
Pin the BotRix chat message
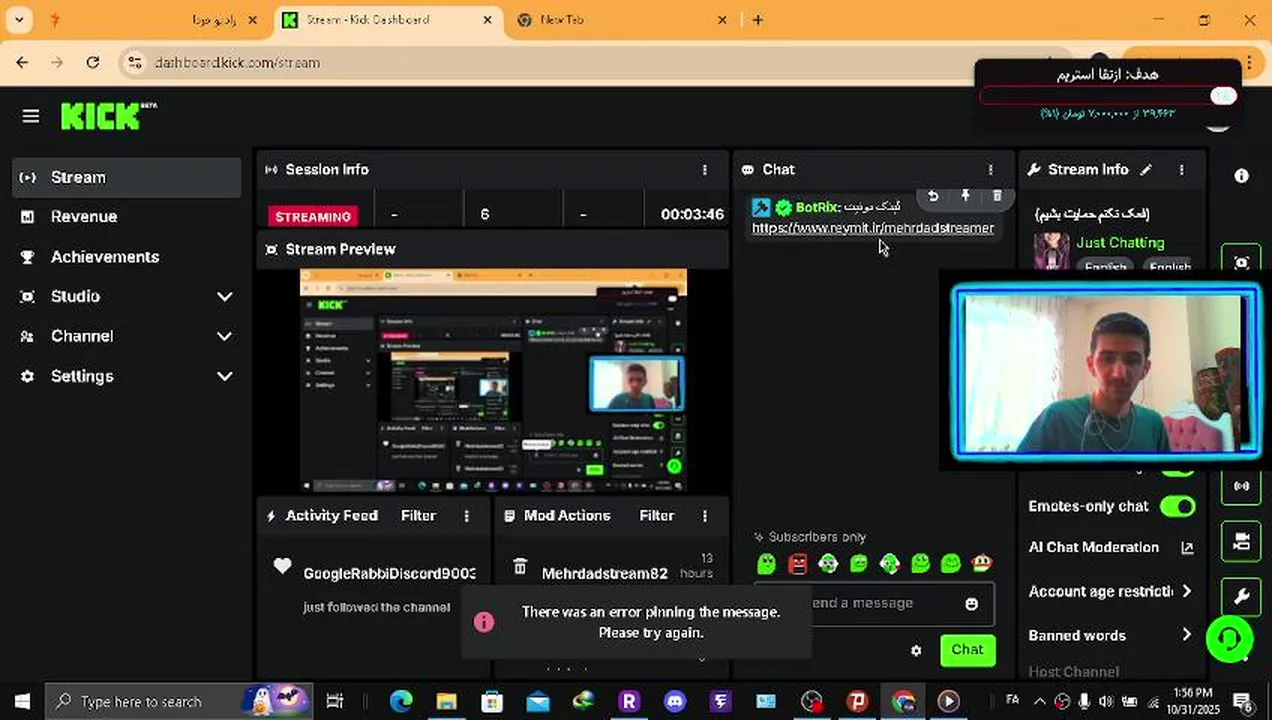(965, 196)
